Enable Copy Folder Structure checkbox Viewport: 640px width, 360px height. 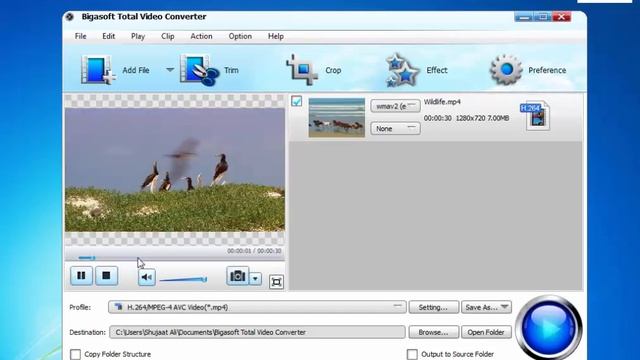pyautogui.click(x=76, y=354)
